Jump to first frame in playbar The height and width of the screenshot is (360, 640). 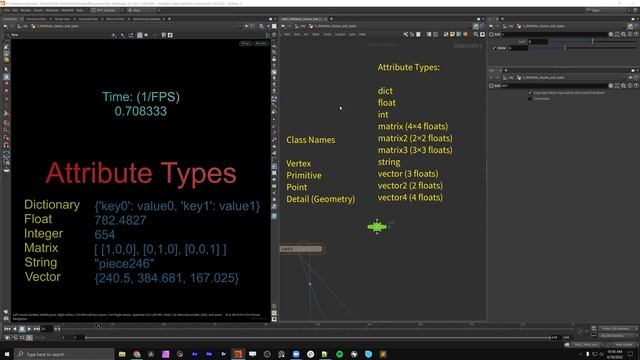[7, 329]
